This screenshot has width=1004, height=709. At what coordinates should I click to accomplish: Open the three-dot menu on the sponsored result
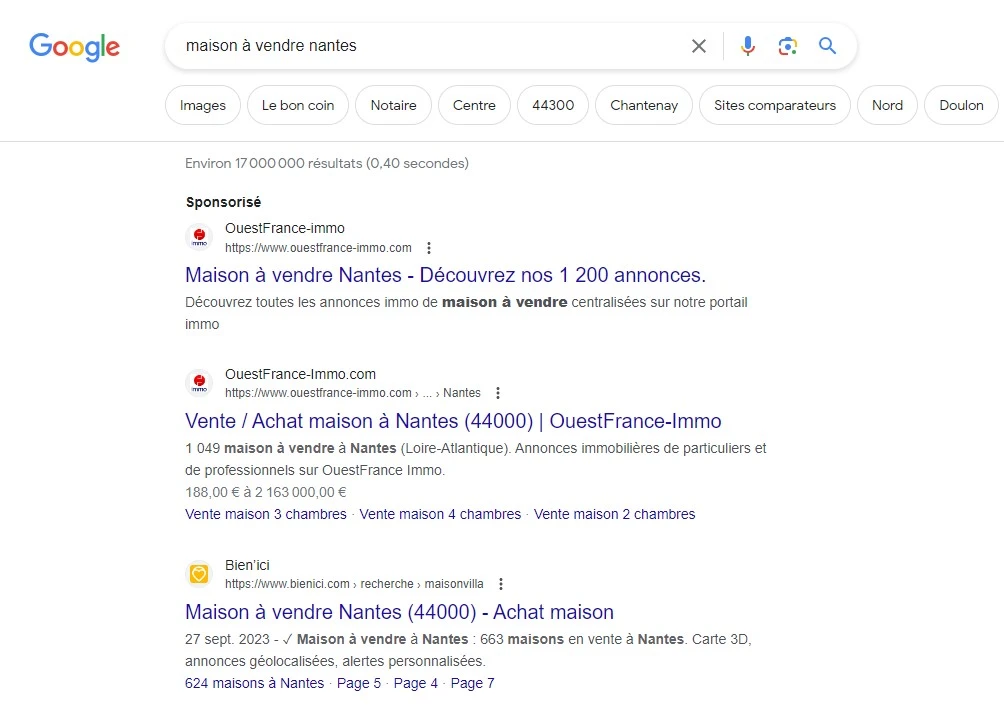click(x=429, y=247)
